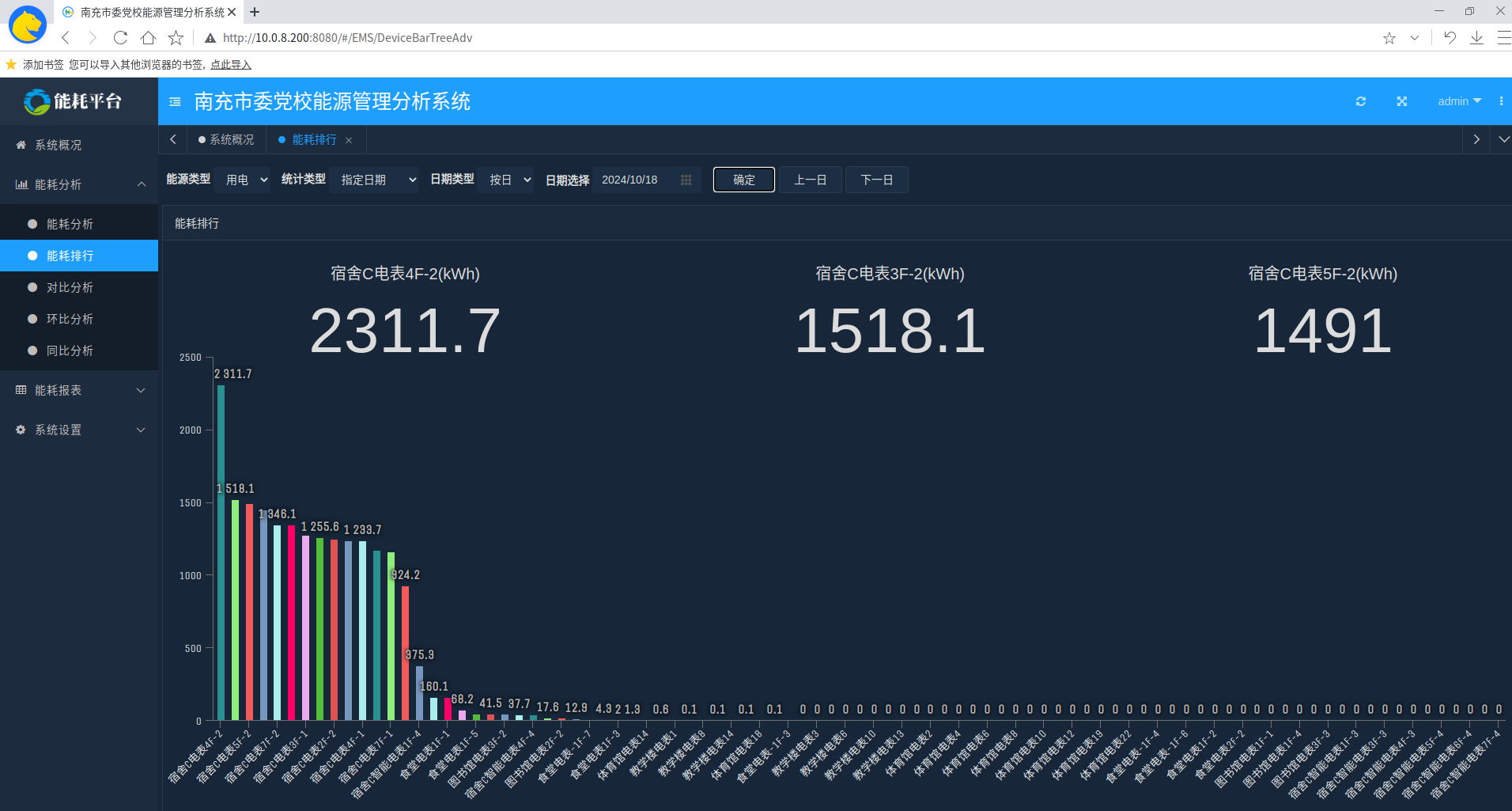Click the browser undo/restore icon

(x=1450, y=37)
